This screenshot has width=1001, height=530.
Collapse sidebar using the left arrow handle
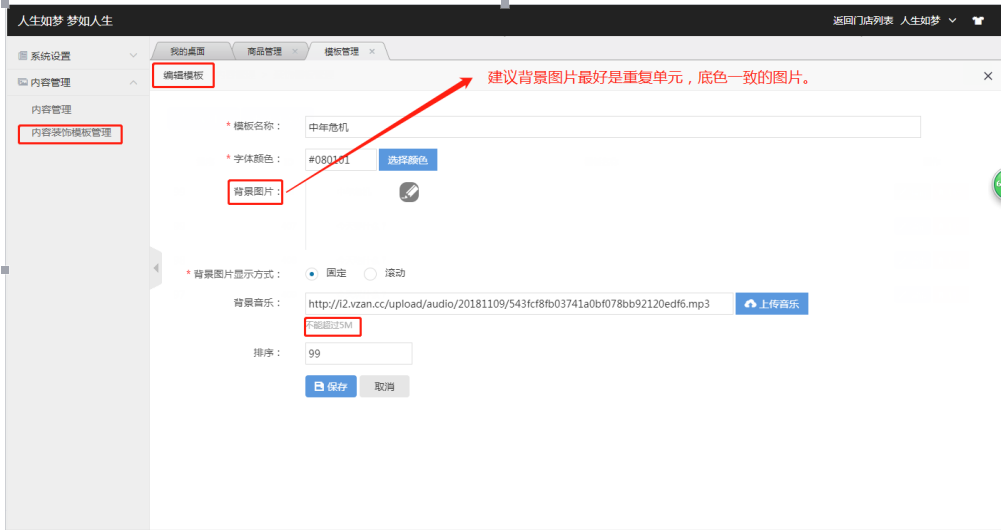(x=155, y=269)
